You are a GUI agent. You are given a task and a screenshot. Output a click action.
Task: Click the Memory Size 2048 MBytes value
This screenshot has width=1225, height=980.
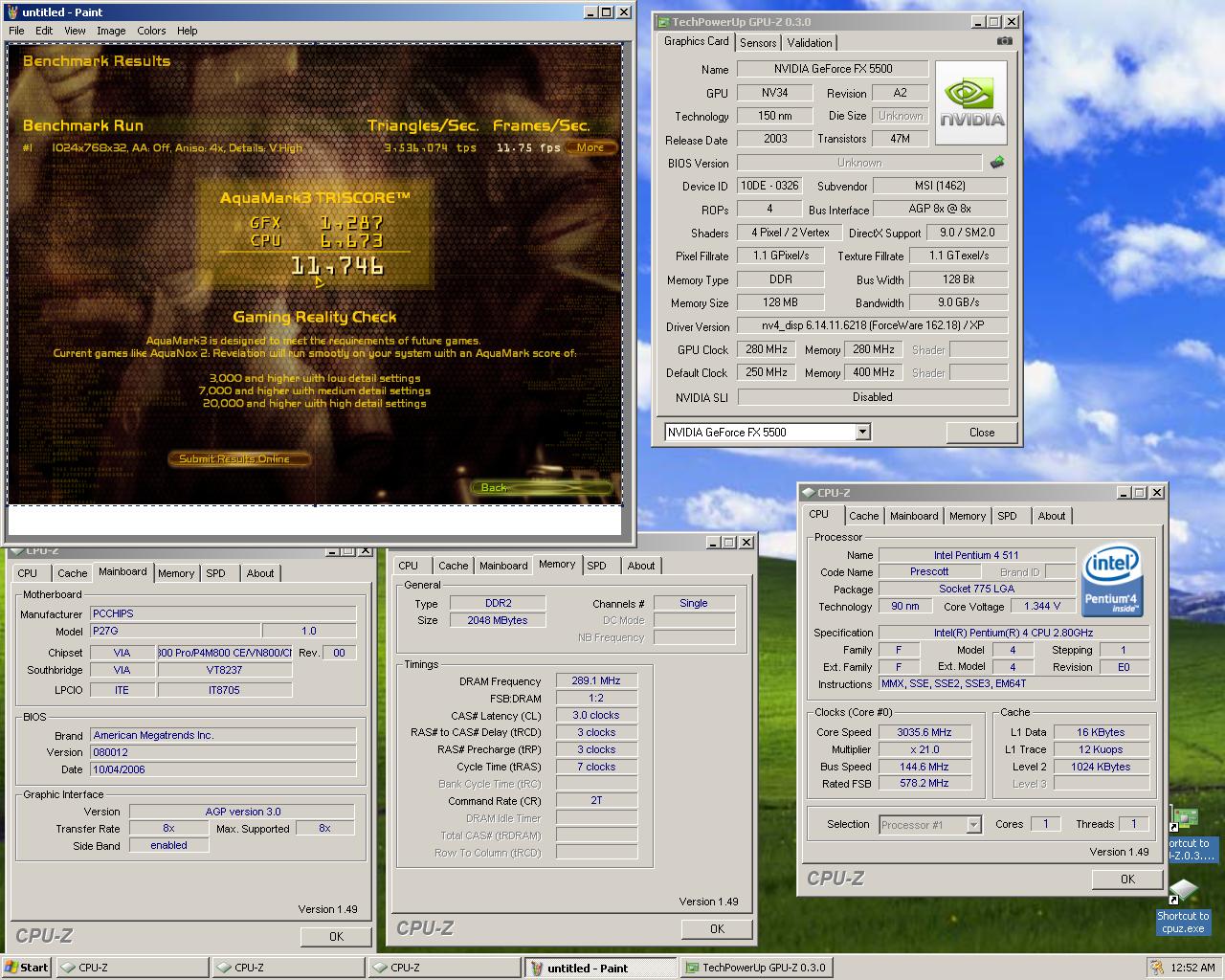point(498,621)
